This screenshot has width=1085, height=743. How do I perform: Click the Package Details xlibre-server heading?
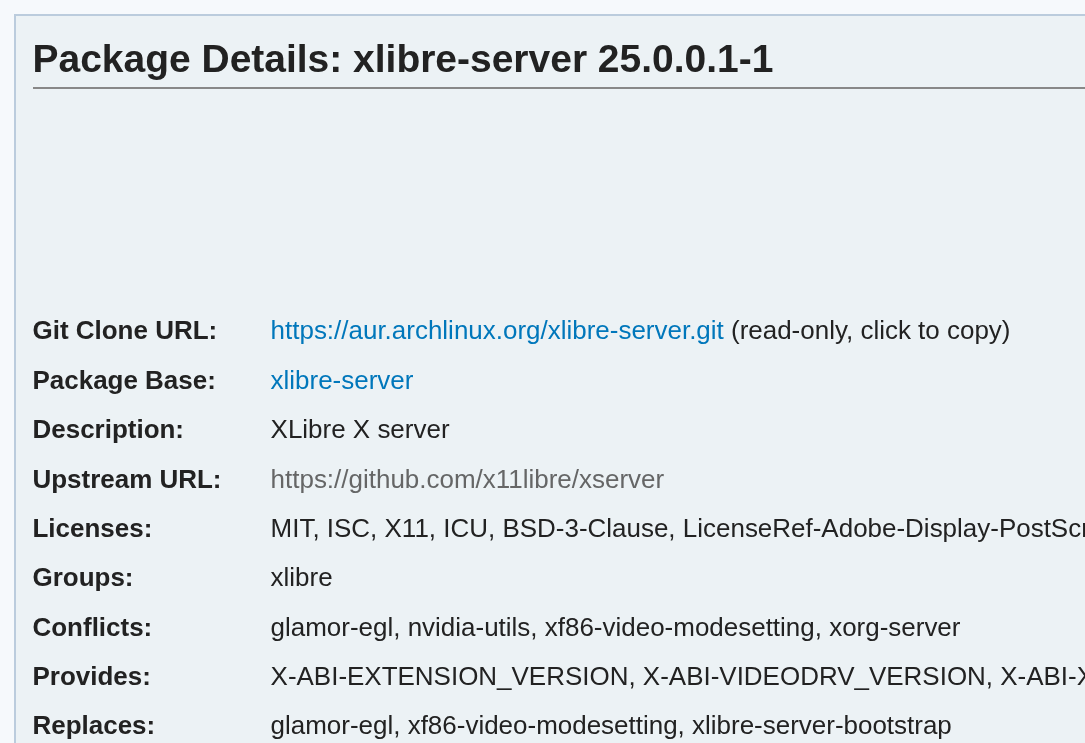click(x=403, y=59)
